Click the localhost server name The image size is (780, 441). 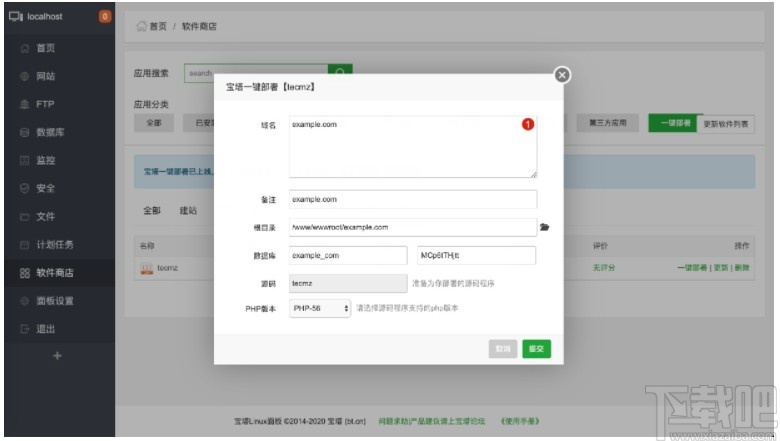pyautogui.click(x=45, y=16)
